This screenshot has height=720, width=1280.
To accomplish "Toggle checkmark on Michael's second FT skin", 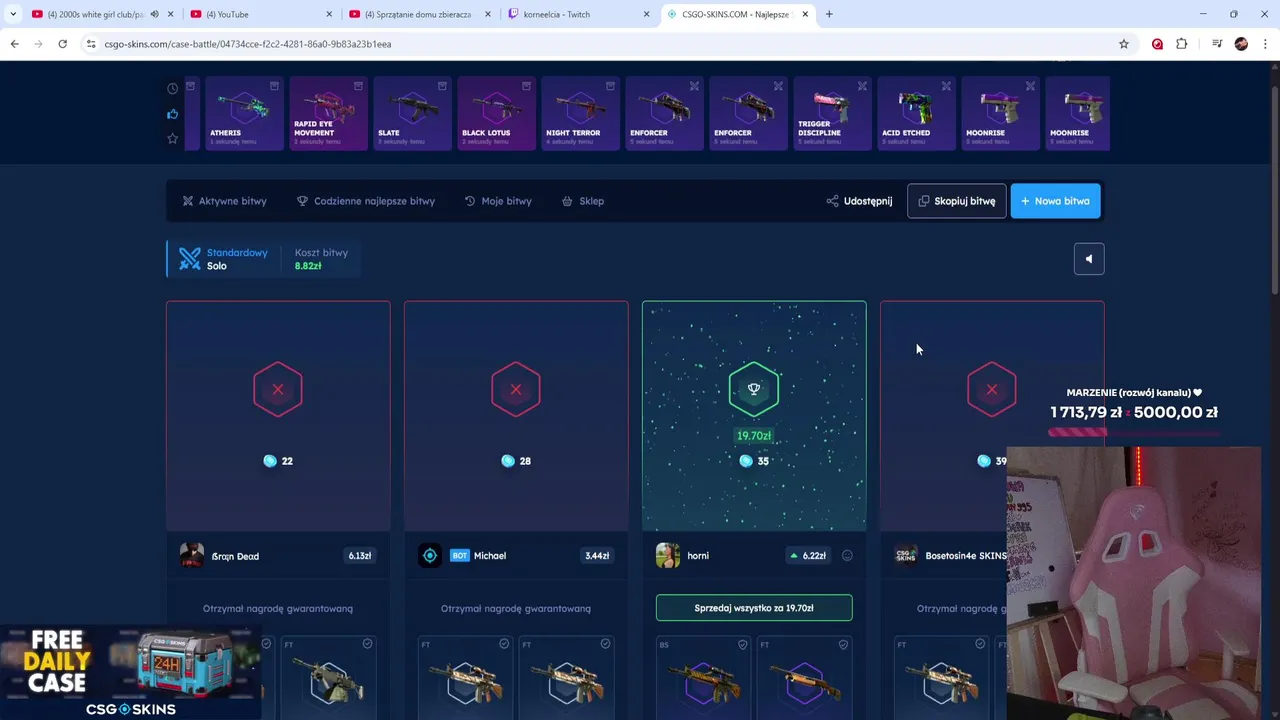I will point(605,644).
